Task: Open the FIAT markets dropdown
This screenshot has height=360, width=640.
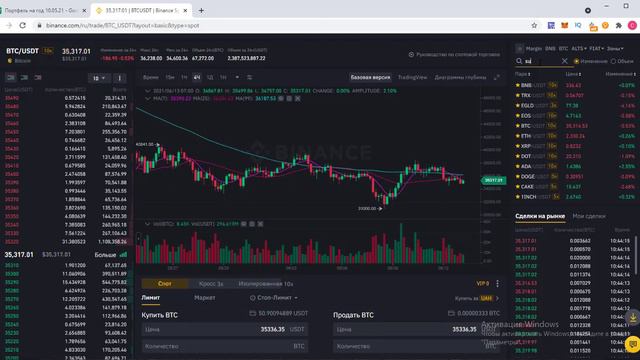Action: [x=596, y=49]
